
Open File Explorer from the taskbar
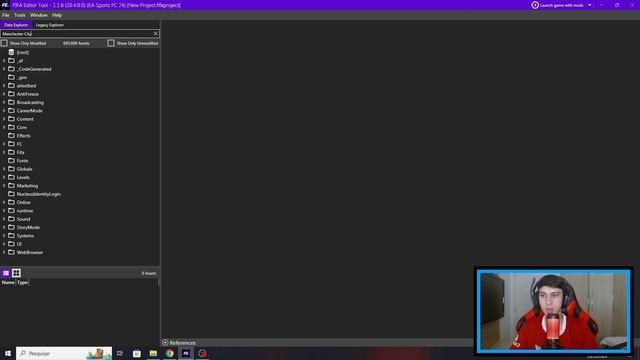tap(153, 353)
